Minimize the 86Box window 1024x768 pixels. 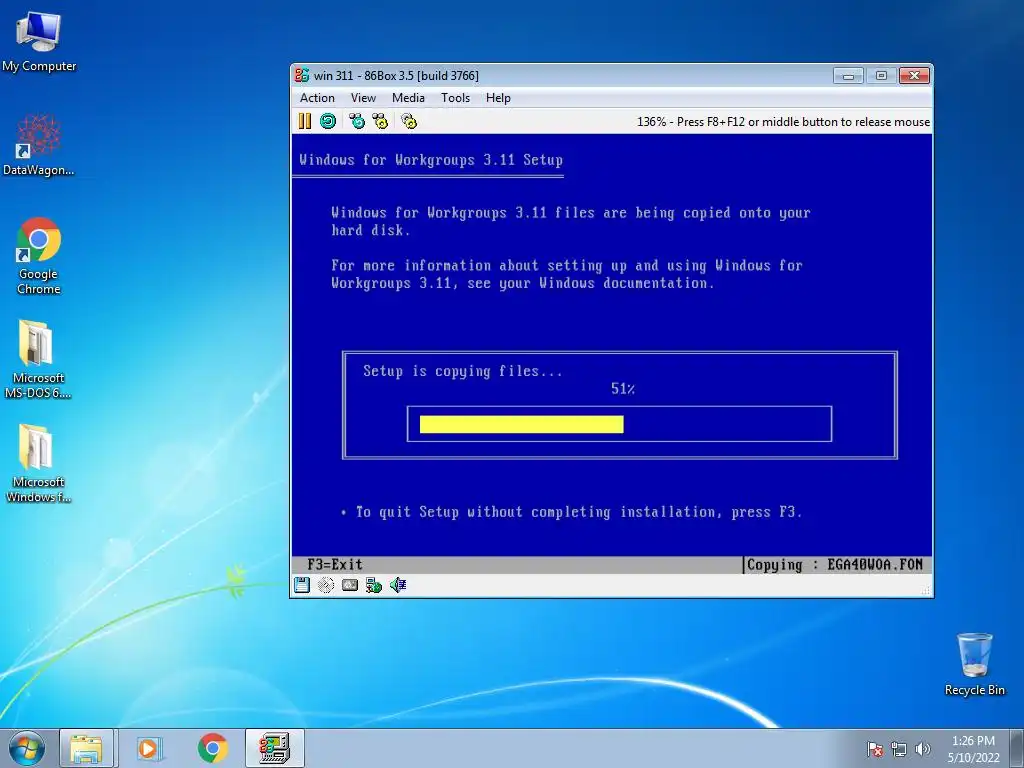(848, 76)
